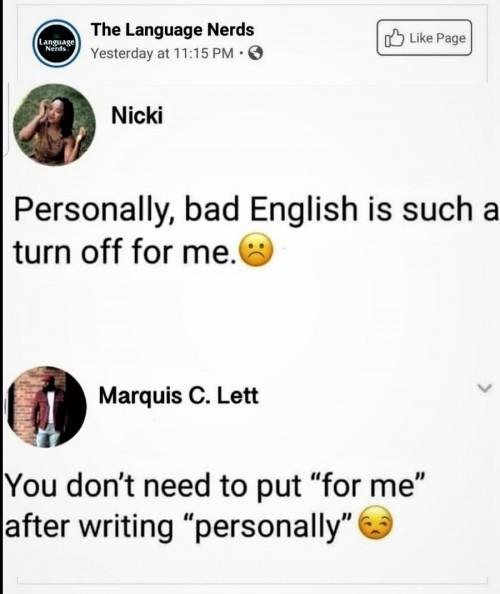Click the thumbs-up icon in Like Page

point(394,38)
